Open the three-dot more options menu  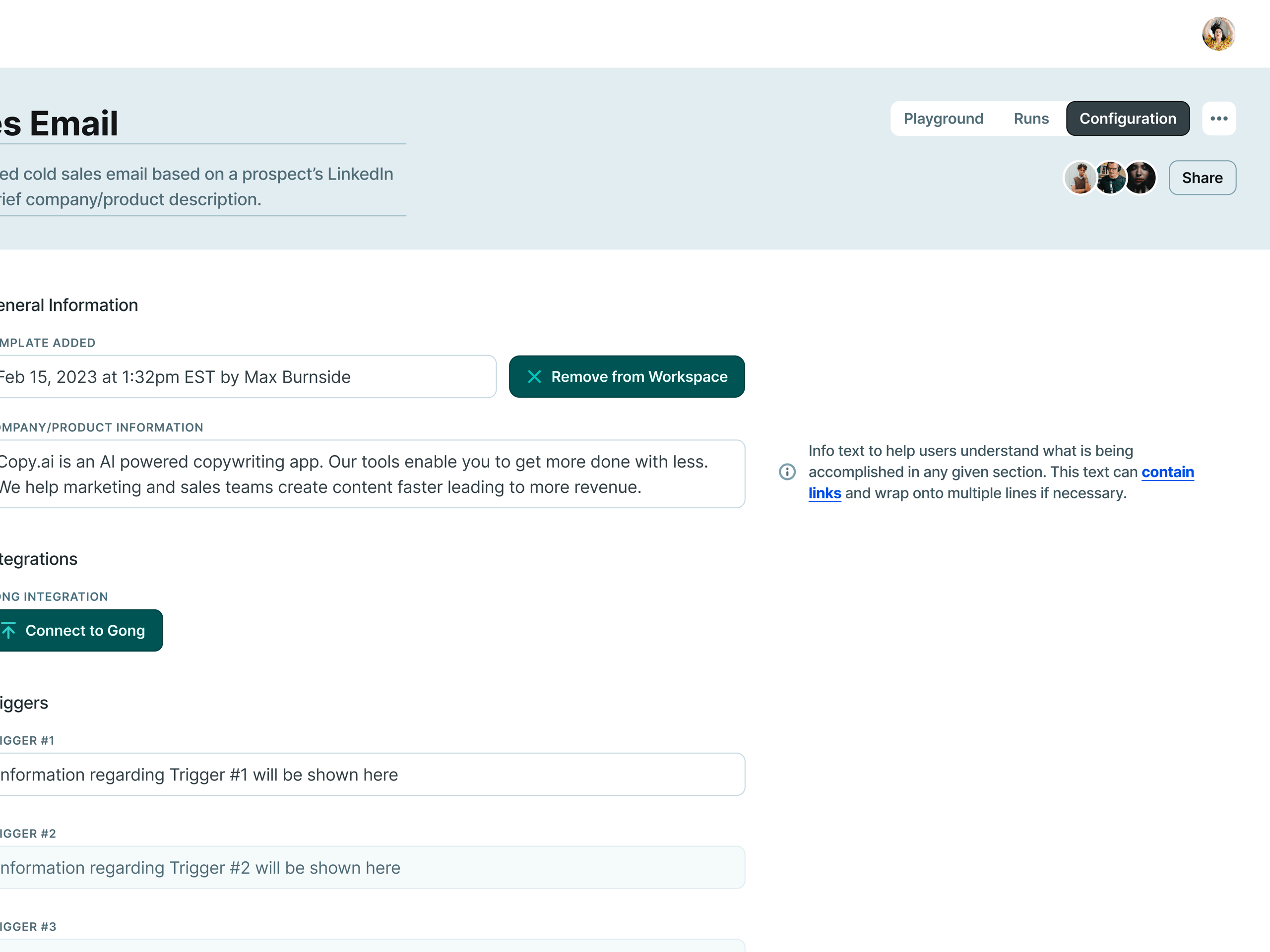point(1219,119)
